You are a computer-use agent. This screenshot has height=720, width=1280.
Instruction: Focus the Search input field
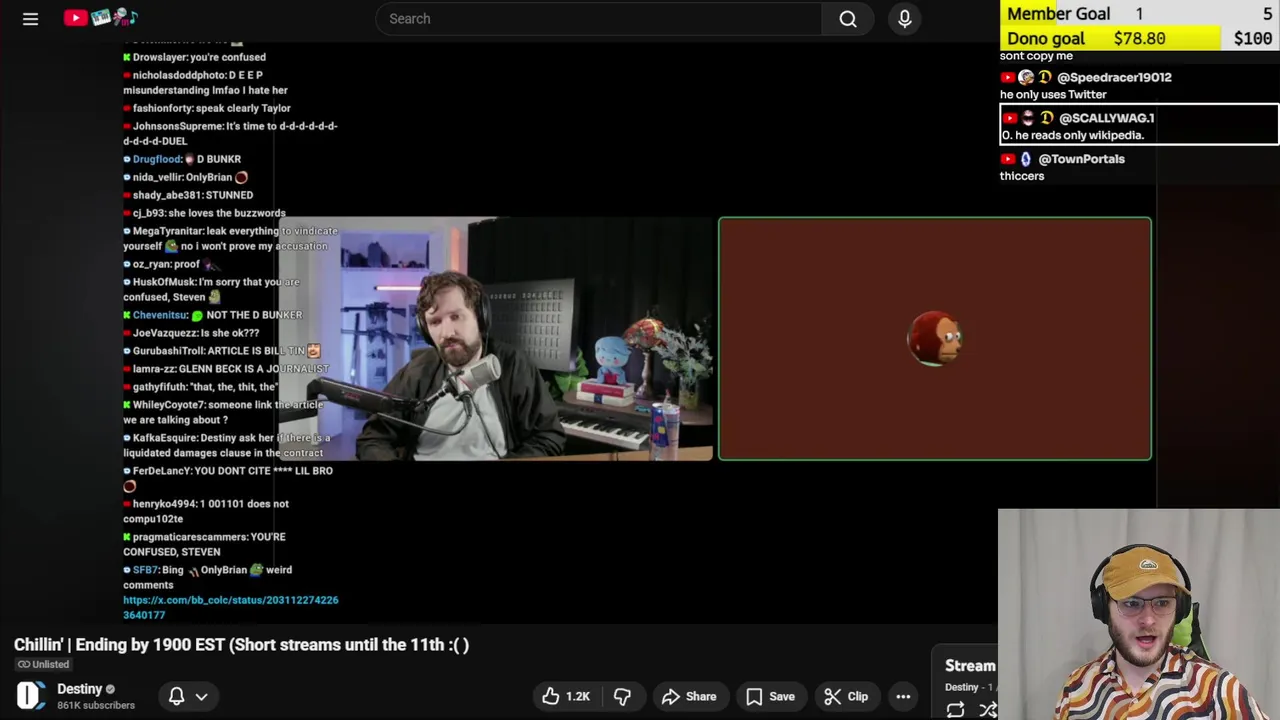[x=600, y=18]
